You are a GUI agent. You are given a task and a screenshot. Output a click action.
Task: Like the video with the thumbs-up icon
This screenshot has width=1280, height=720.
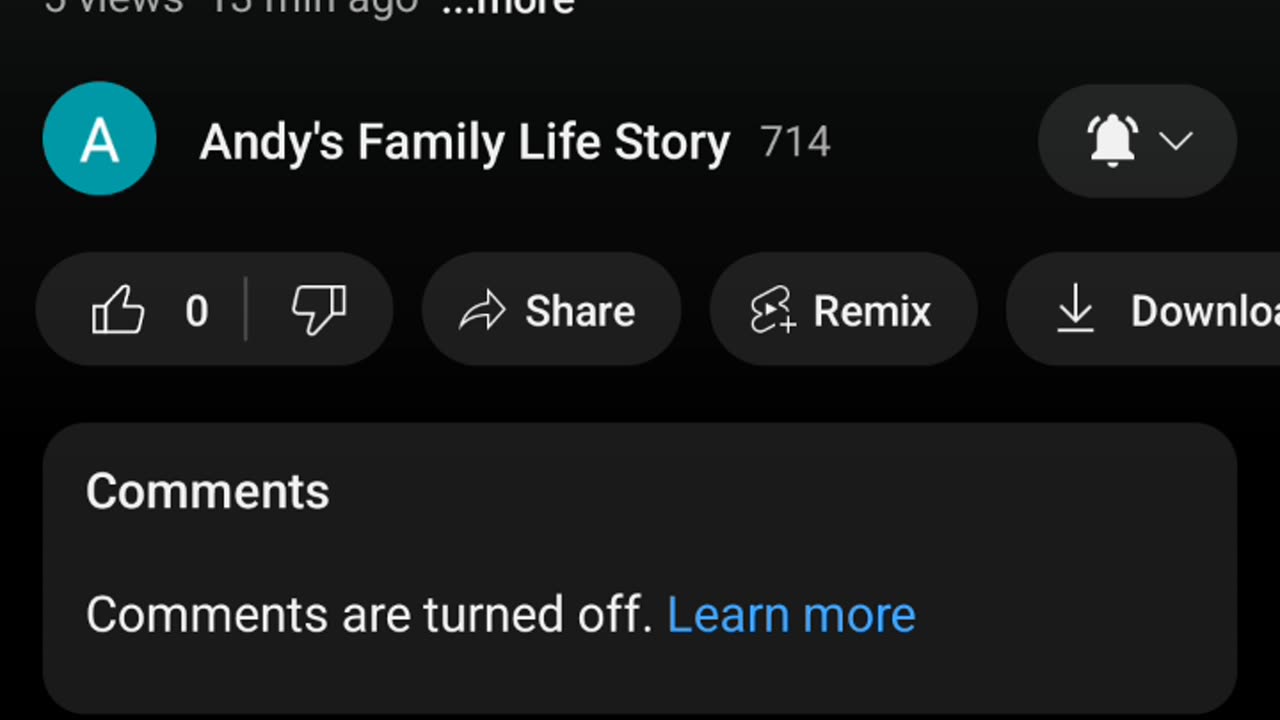tap(118, 310)
